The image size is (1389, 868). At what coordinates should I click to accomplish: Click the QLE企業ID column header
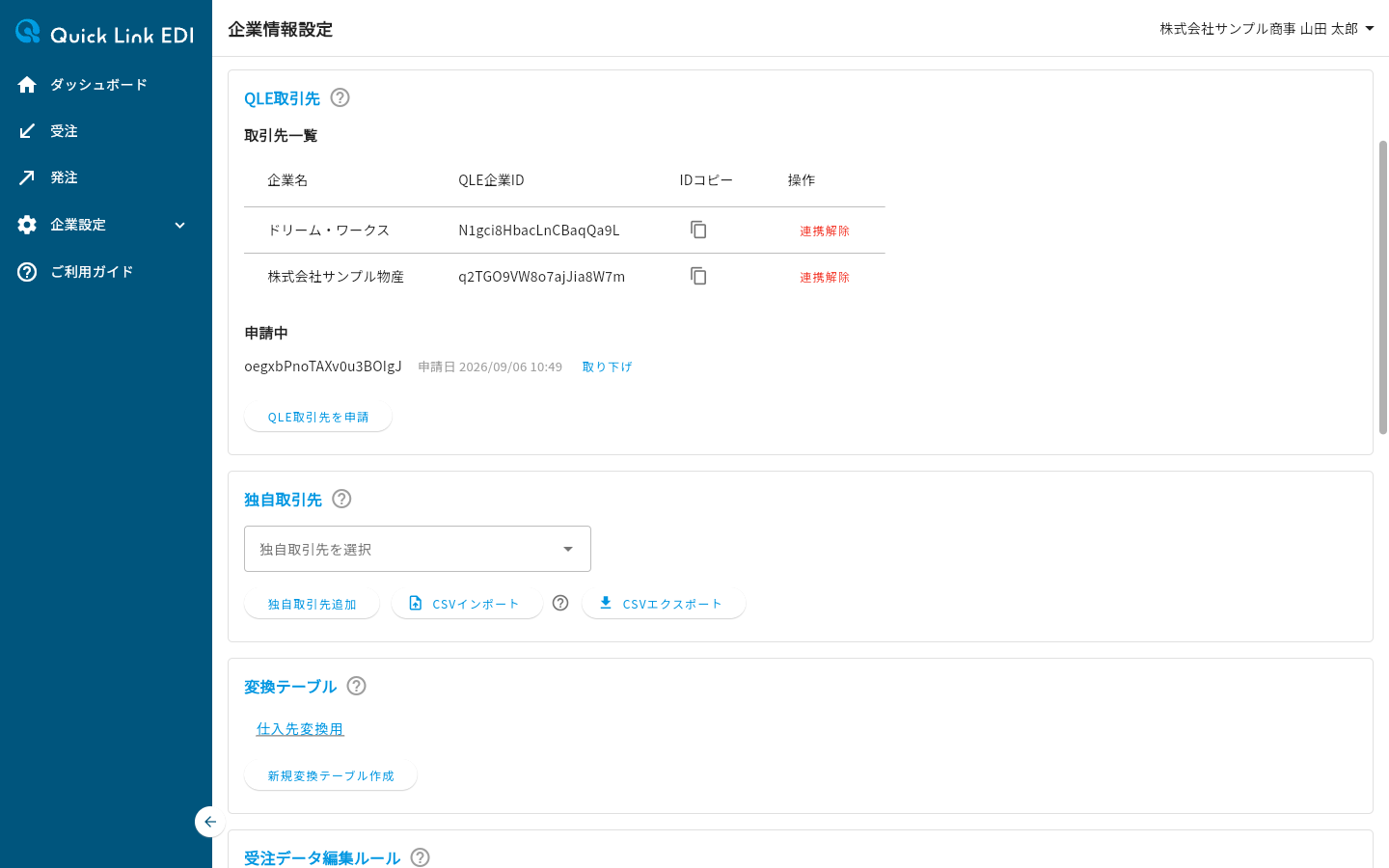point(491,180)
